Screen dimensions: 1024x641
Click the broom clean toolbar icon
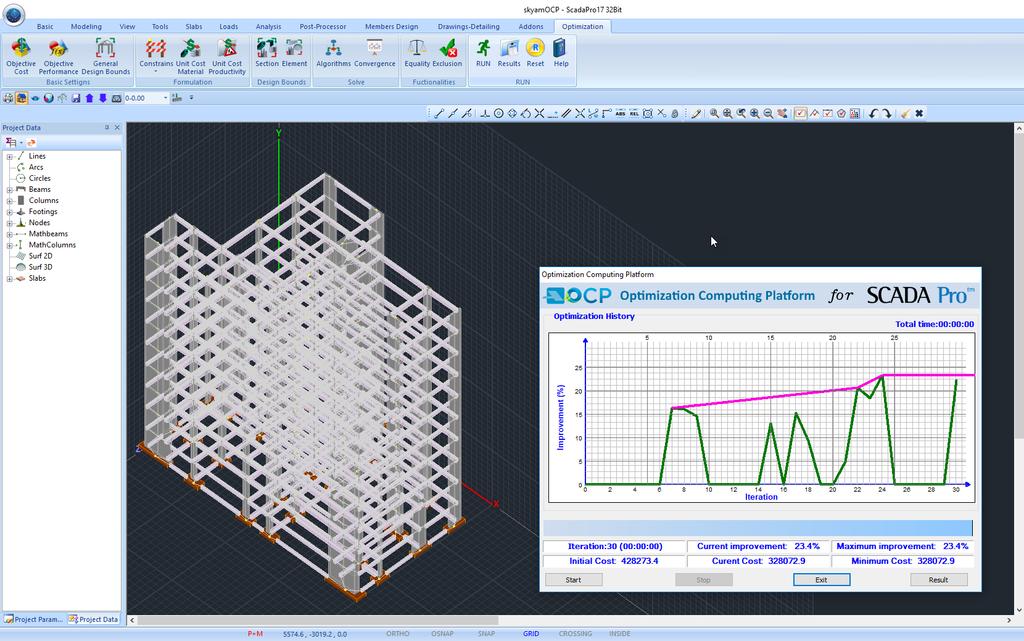click(x=905, y=114)
